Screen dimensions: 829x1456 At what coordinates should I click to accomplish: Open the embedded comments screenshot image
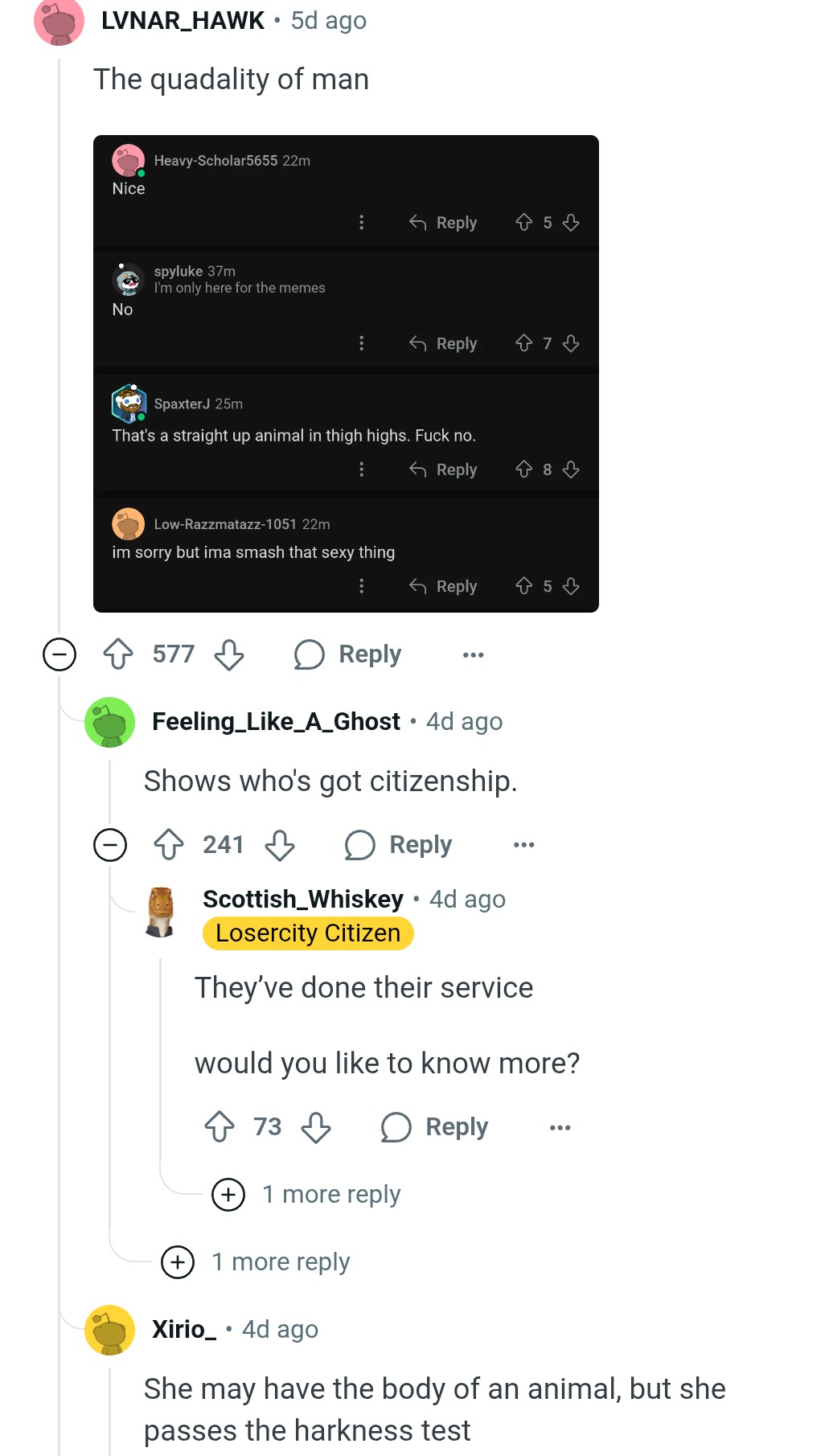coord(346,374)
